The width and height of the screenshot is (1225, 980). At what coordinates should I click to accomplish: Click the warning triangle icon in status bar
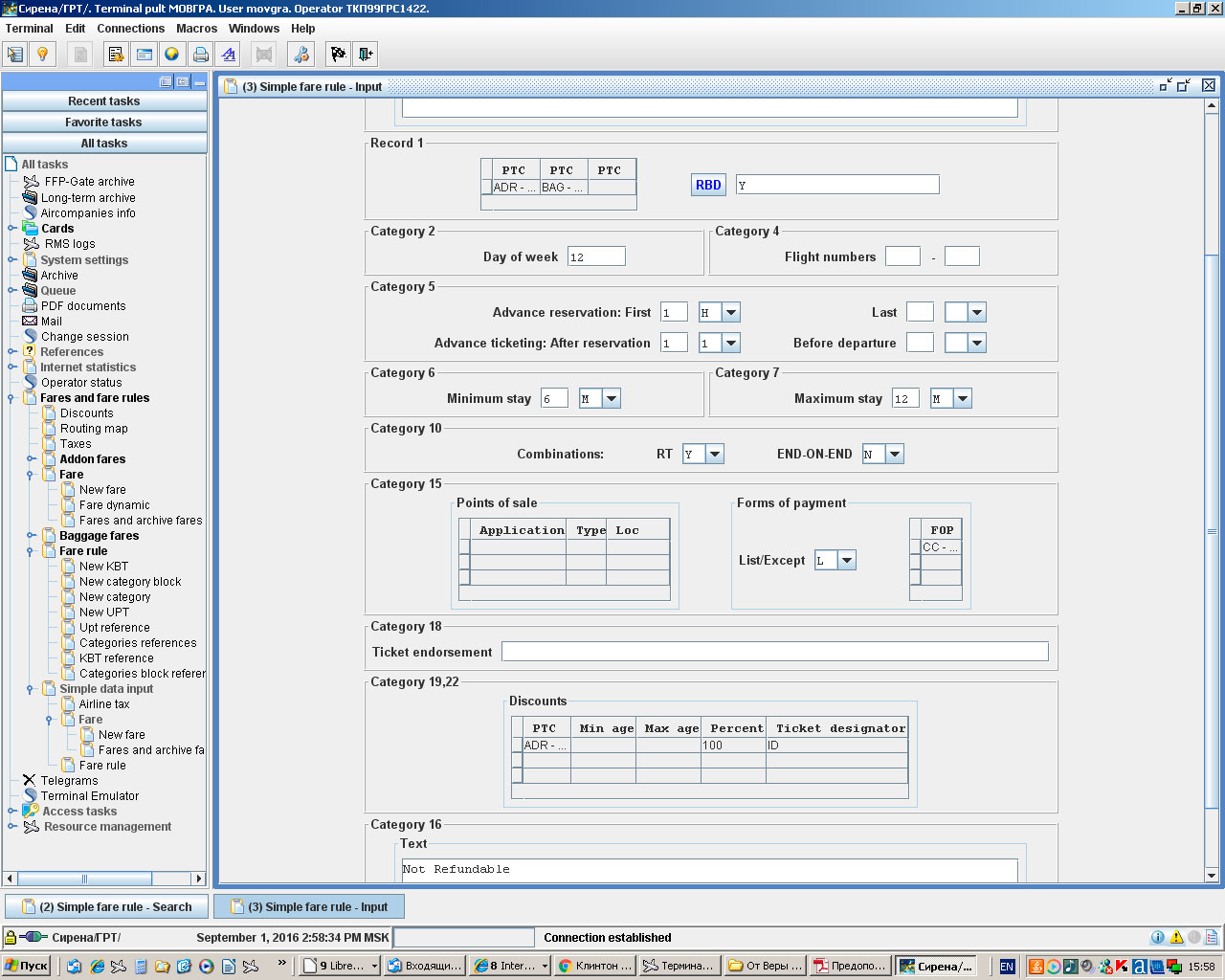coord(1176,938)
